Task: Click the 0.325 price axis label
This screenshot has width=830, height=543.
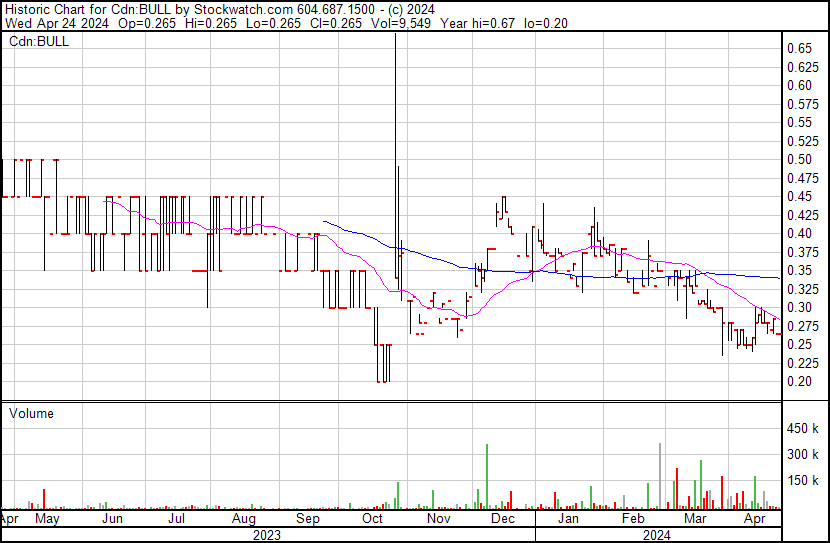Action: (803, 289)
